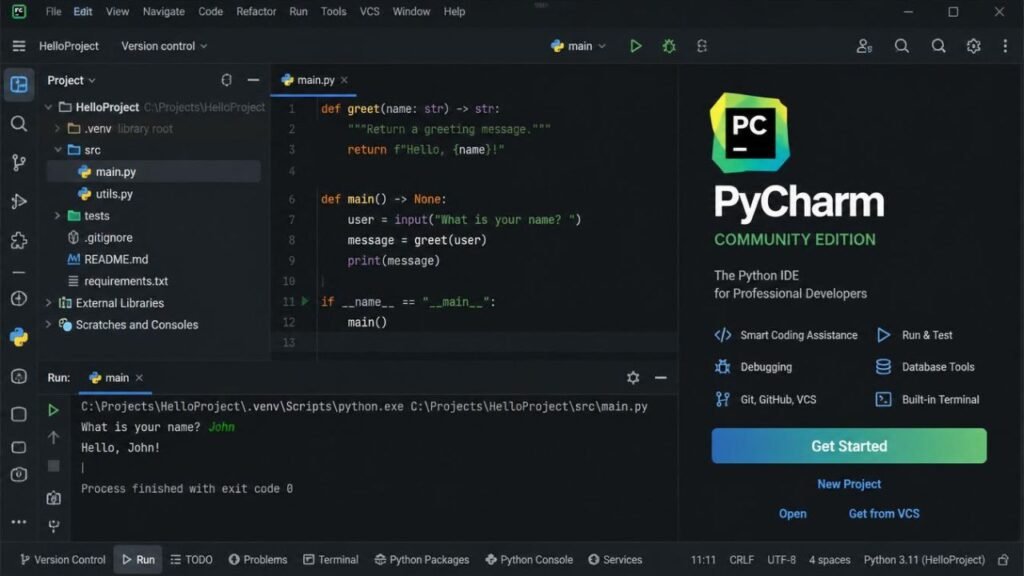Screen dimensions: 1024x576
Task: Click Get from VCS link
Action: coord(884,514)
